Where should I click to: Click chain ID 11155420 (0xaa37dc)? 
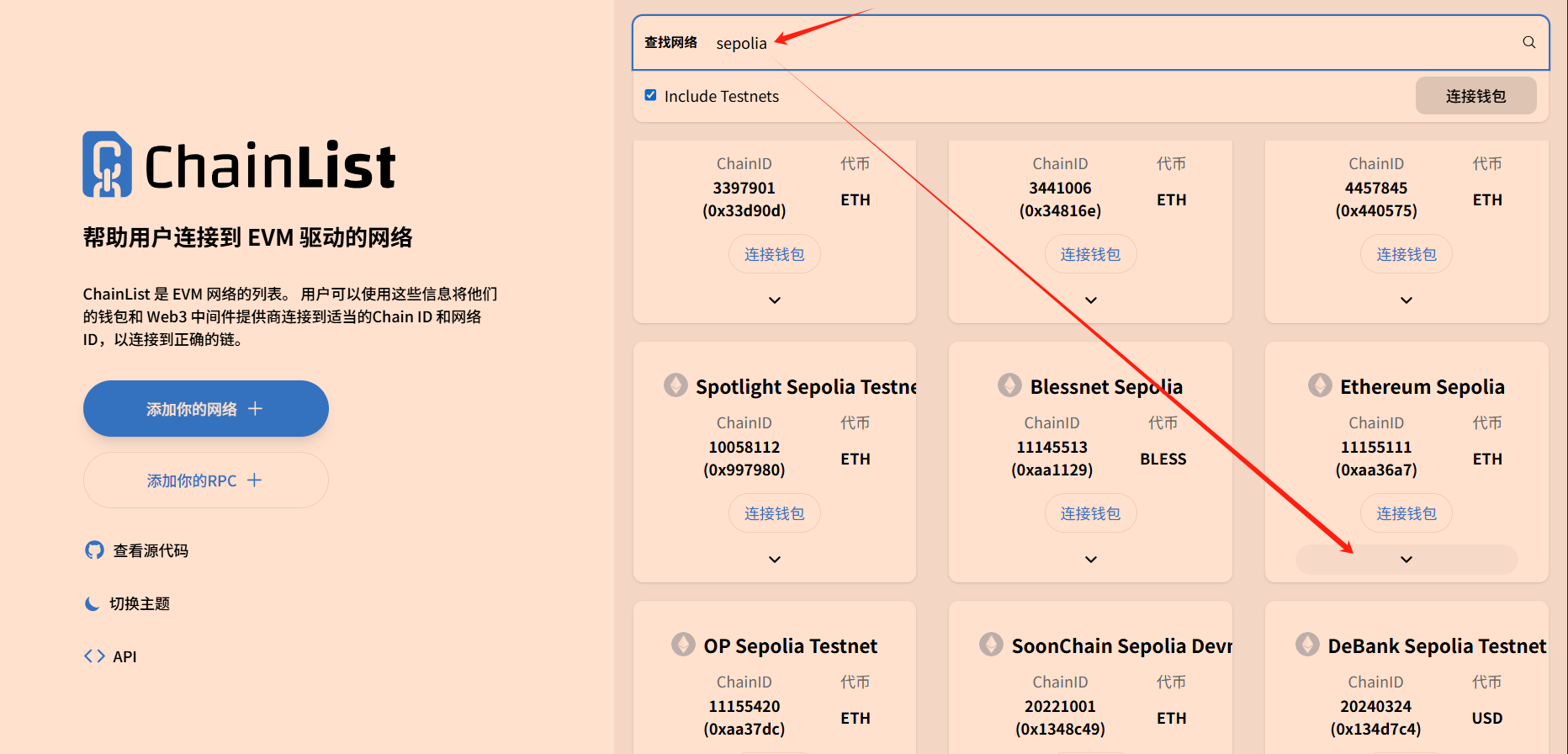pyautogui.click(x=744, y=718)
